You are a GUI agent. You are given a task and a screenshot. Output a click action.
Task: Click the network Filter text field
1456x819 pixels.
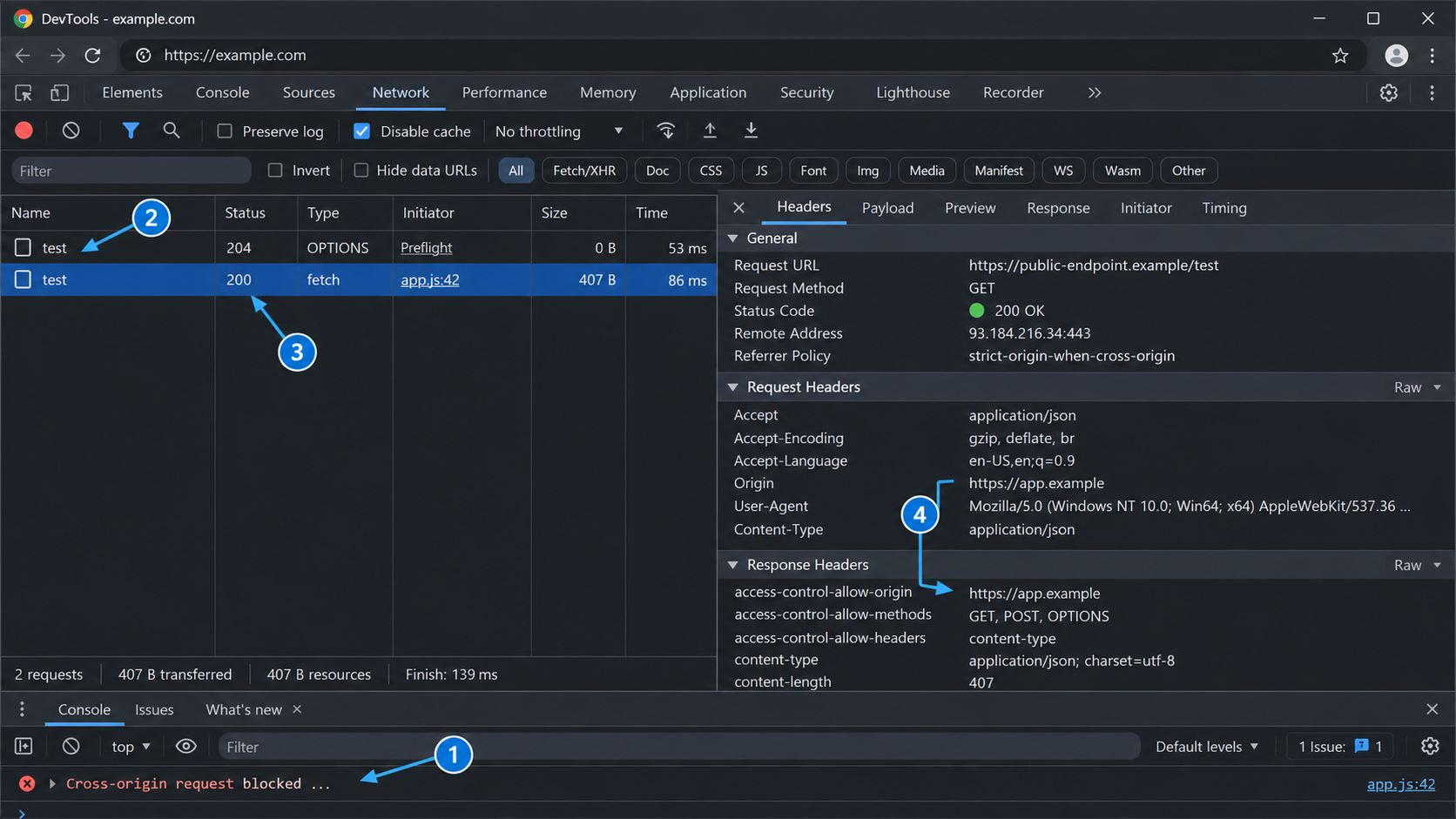(x=131, y=171)
